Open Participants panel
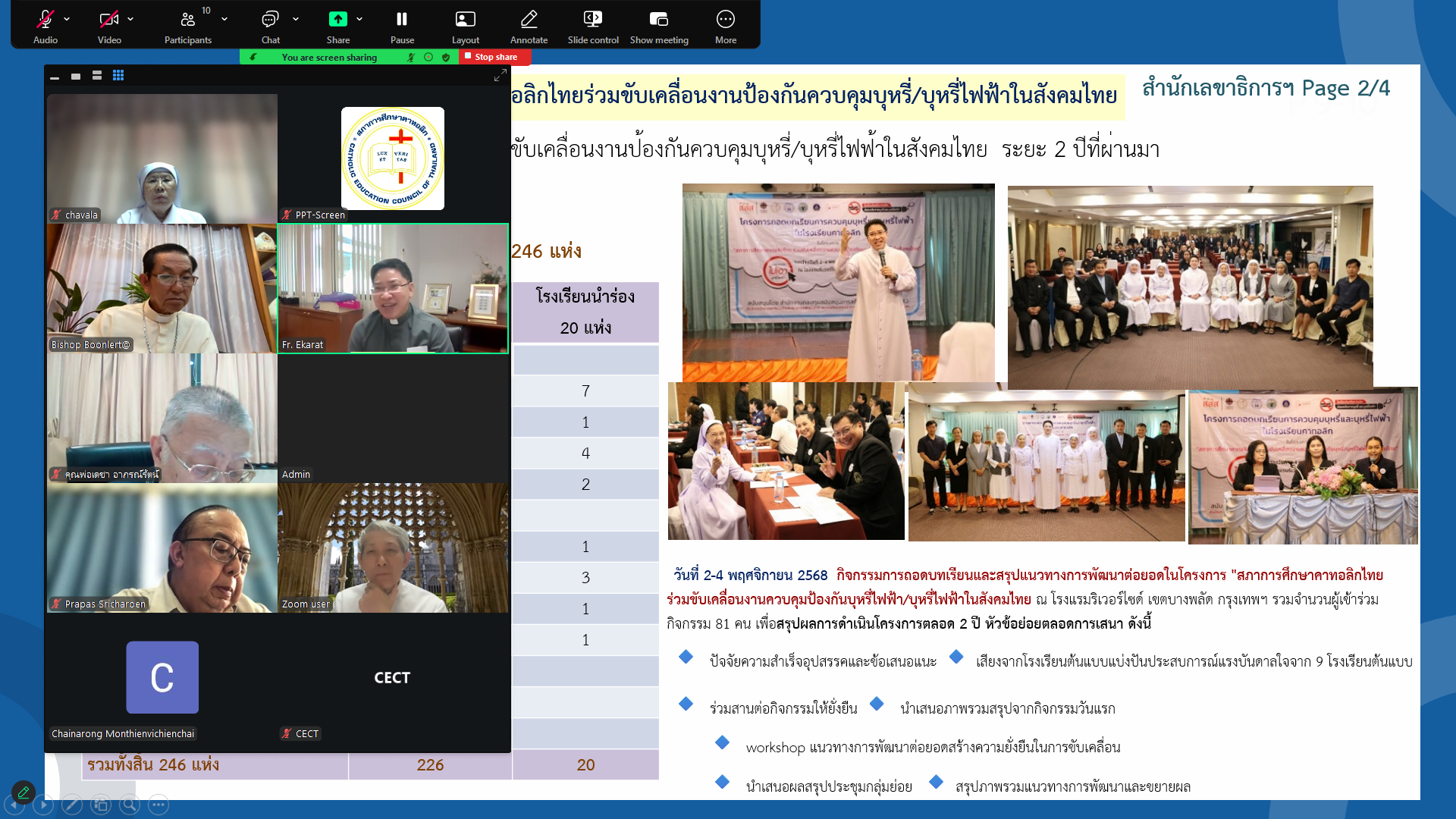This screenshot has height=819, width=1456. tap(187, 20)
